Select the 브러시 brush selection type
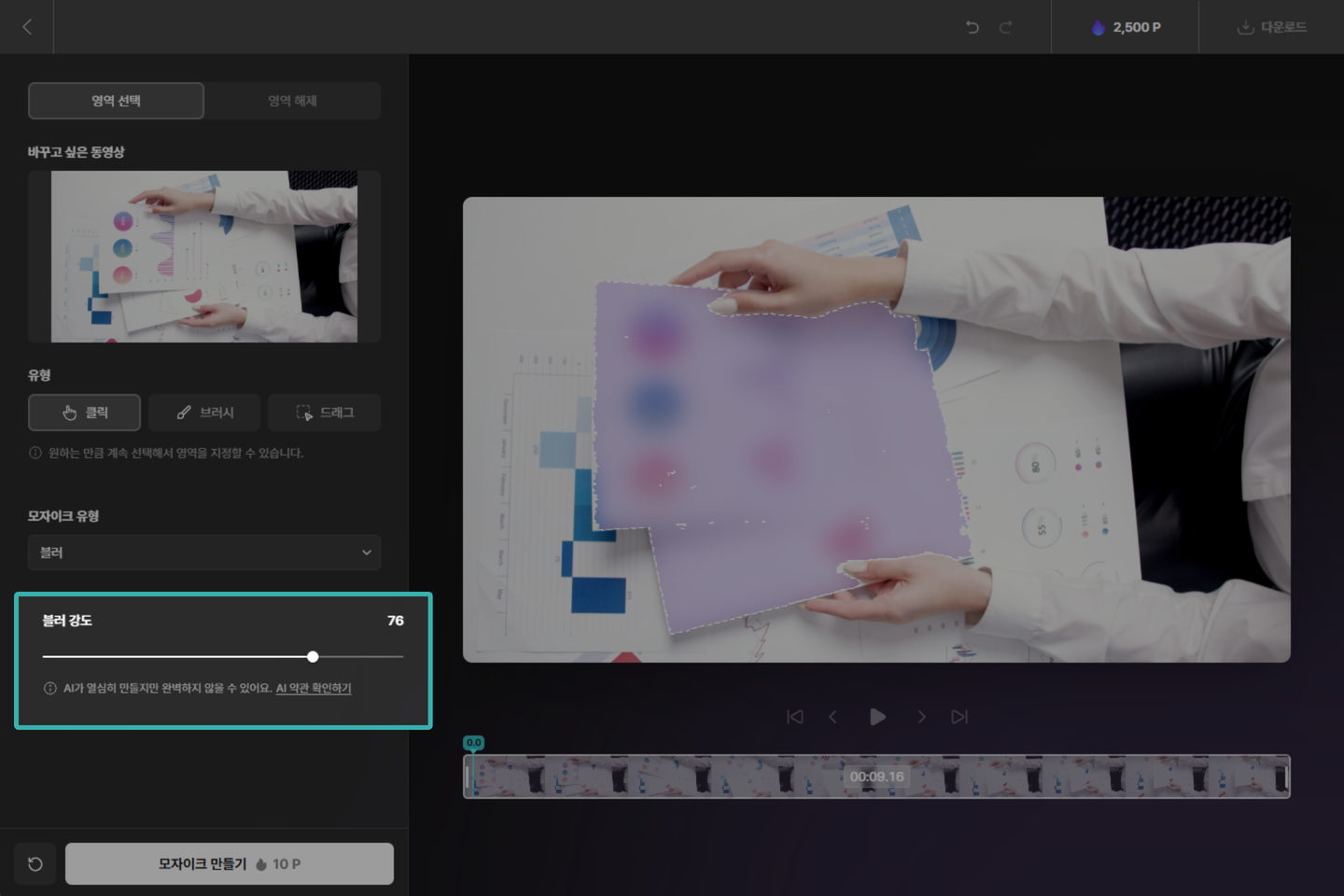The image size is (1344, 896). (x=204, y=413)
